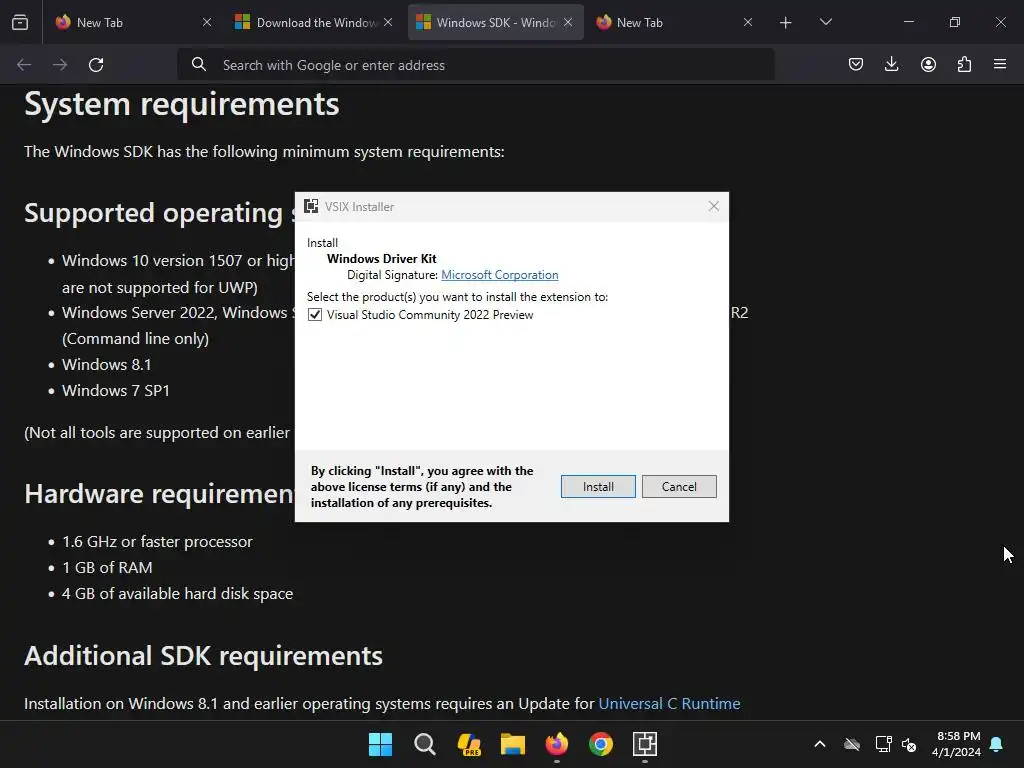Click the VSIX Installer title bar icon
The height and width of the screenshot is (768, 1024).
pyautogui.click(x=312, y=206)
